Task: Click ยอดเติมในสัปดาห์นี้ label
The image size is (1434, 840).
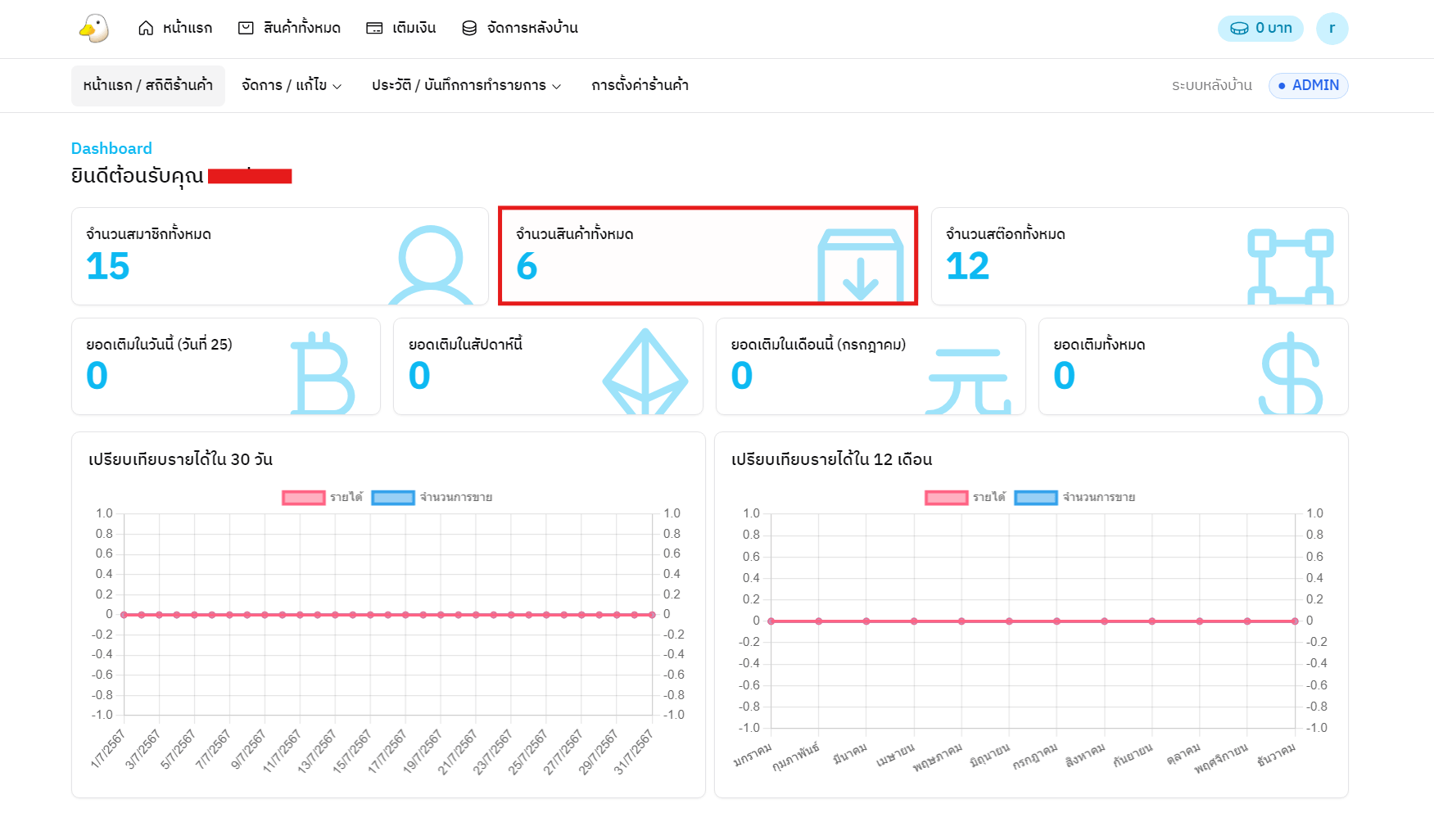Action: point(465,344)
